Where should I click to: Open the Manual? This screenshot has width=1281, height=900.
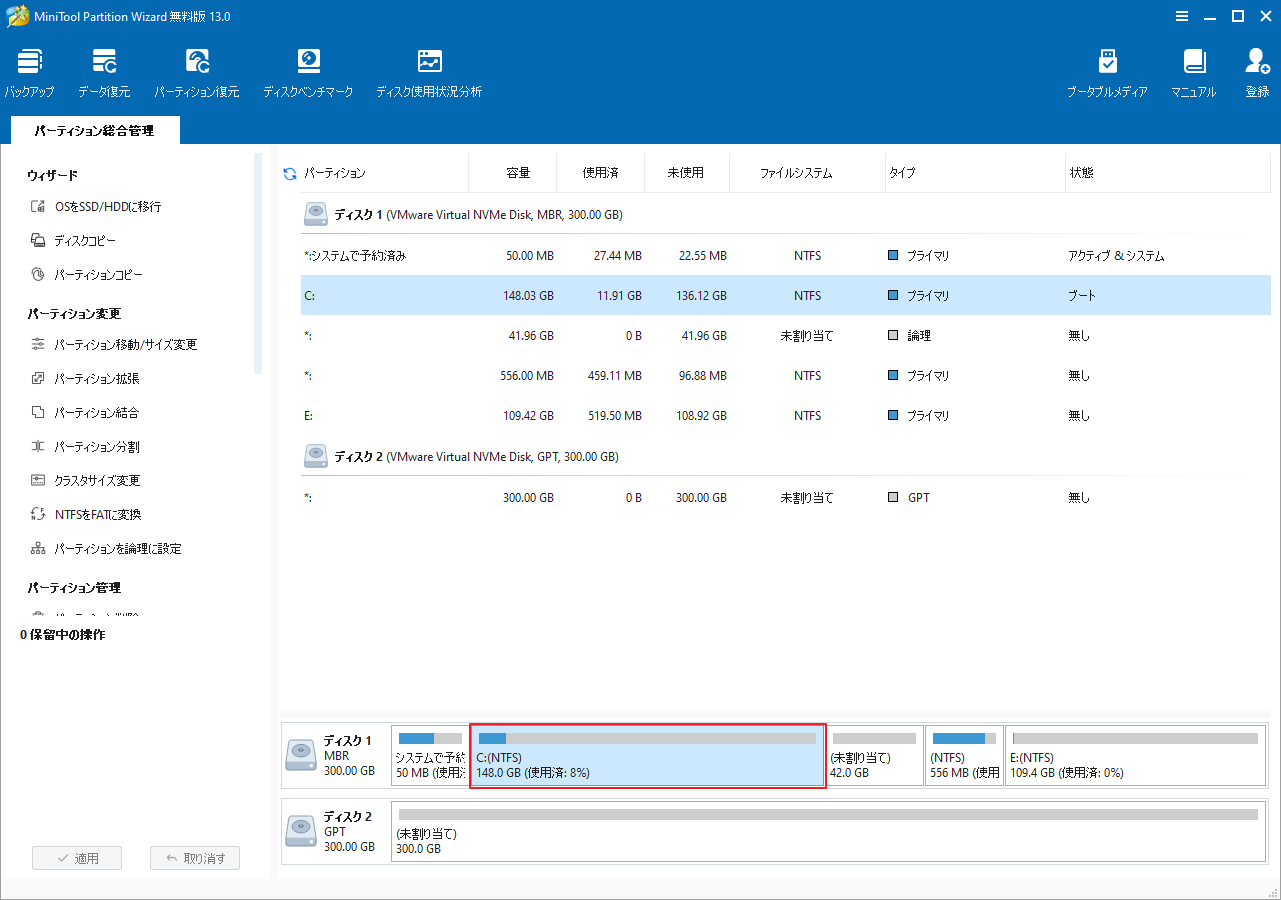pos(1193,70)
